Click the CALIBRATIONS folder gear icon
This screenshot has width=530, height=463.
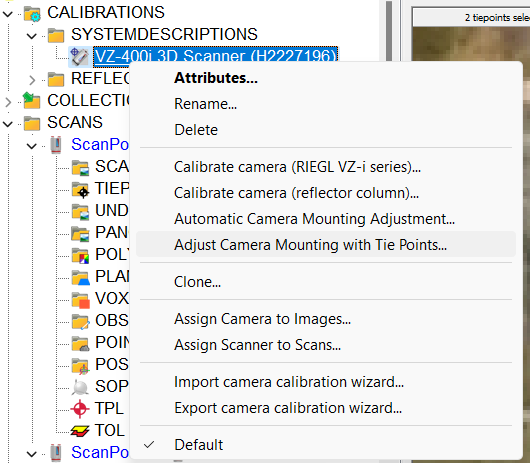(32, 14)
